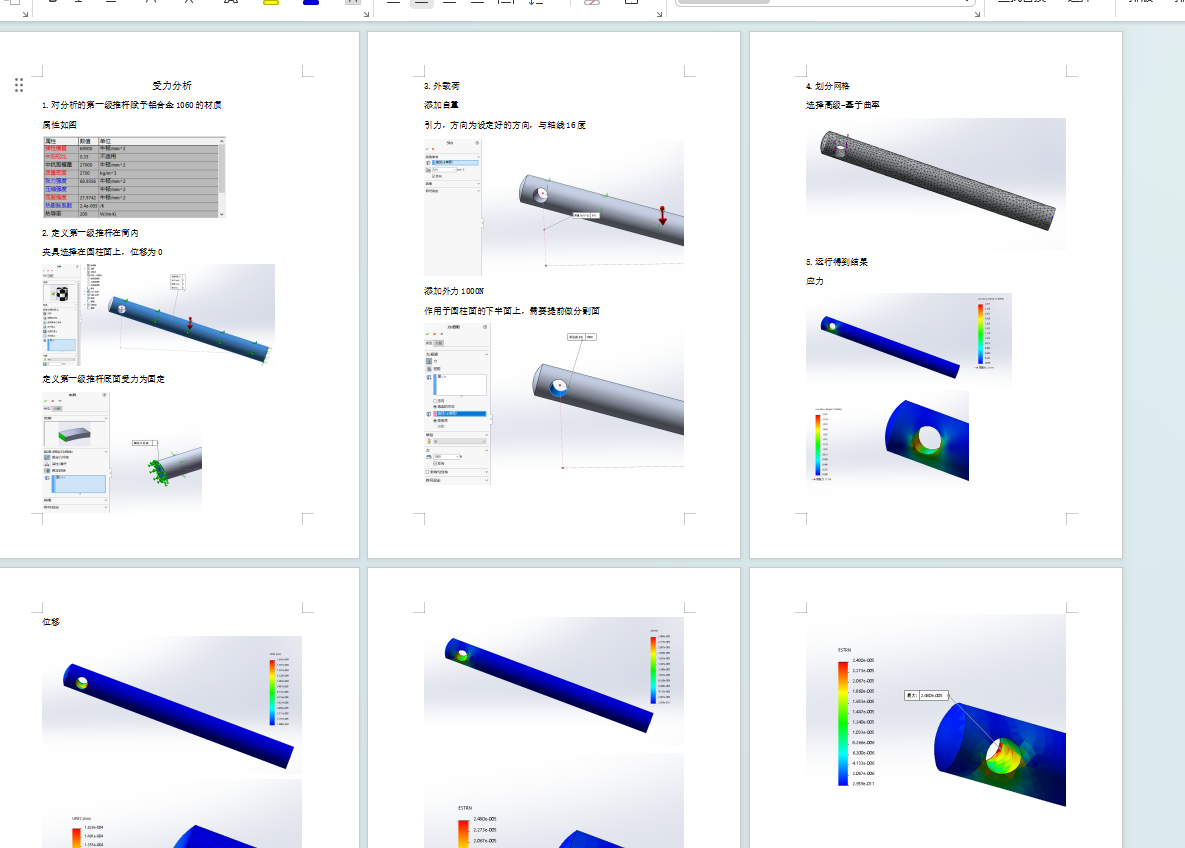This screenshot has width=1185, height=848.
Task: Click the heading starting with '2. 定义第一级推杆'
Action: pos(90,233)
